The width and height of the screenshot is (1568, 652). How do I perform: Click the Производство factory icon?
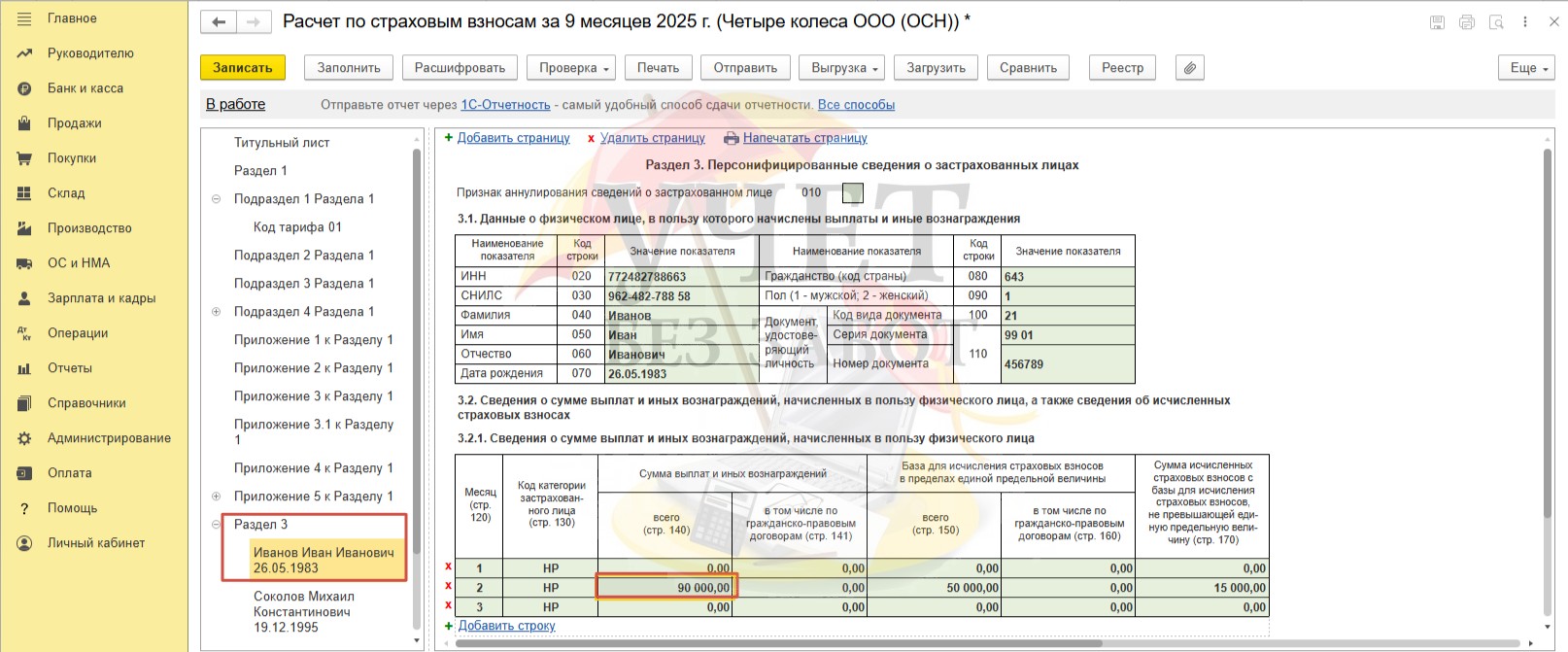24,228
